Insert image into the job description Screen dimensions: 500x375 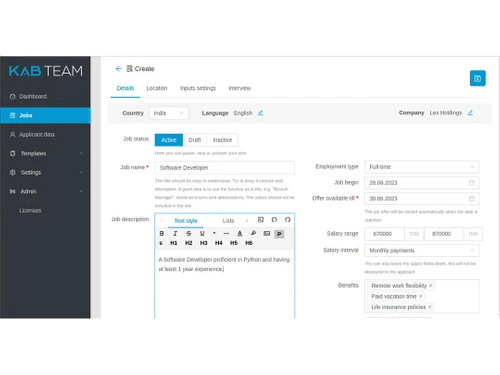point(266,234)
